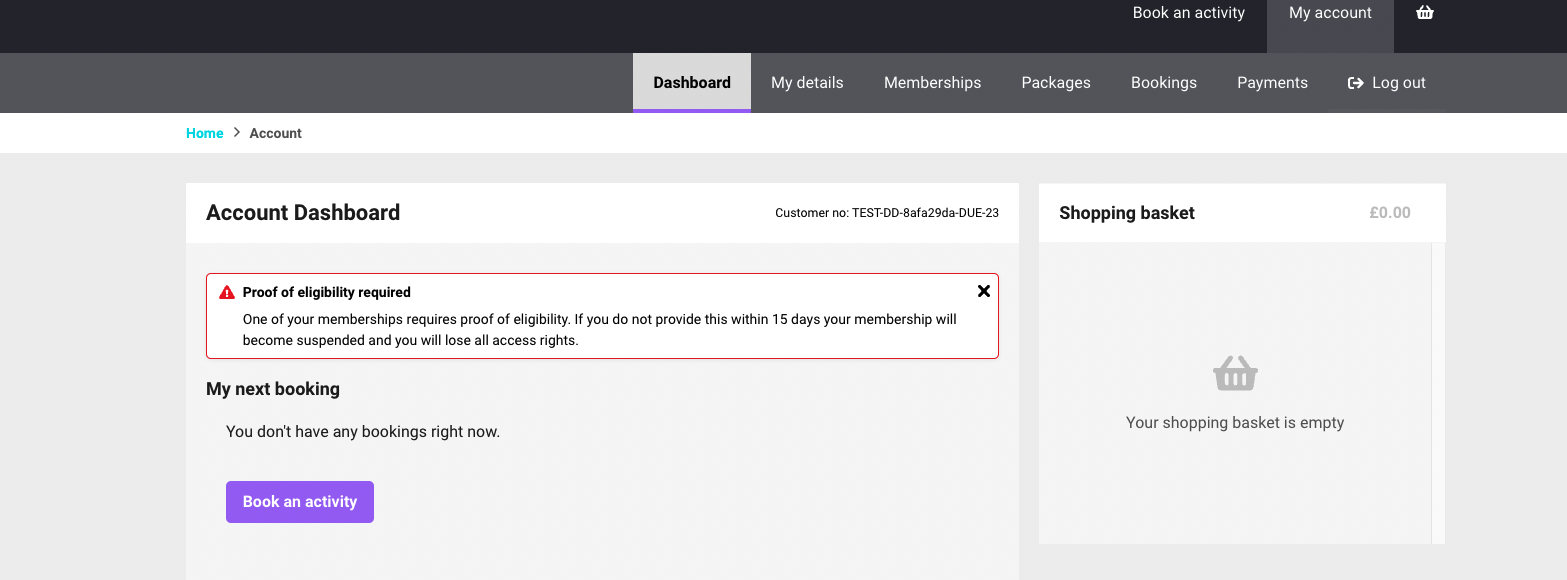Click the large empty basket icon
The image size is (1567, 580).
[x=1235, y=374]
